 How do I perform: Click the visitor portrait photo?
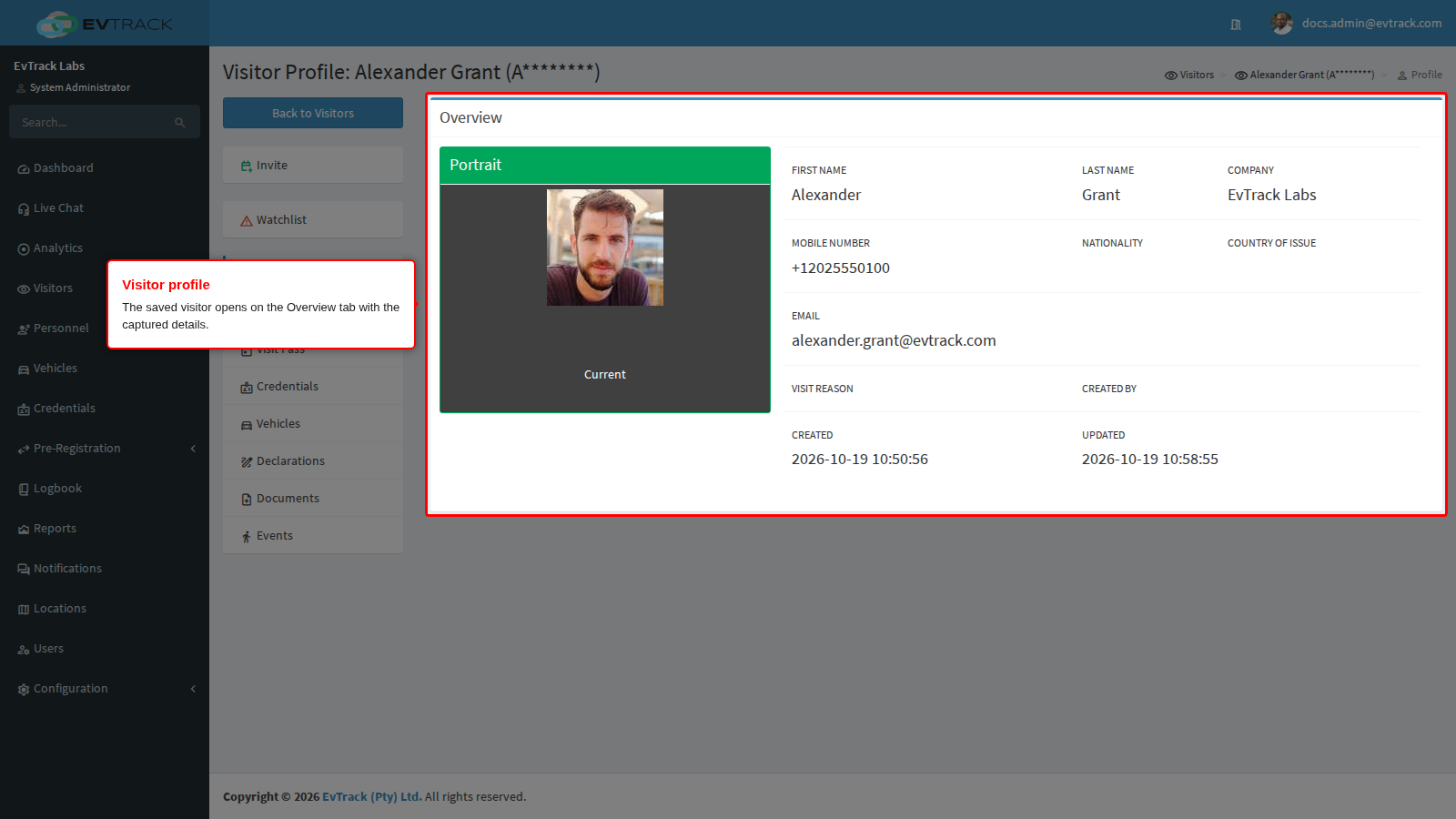[x=605, y=248]
